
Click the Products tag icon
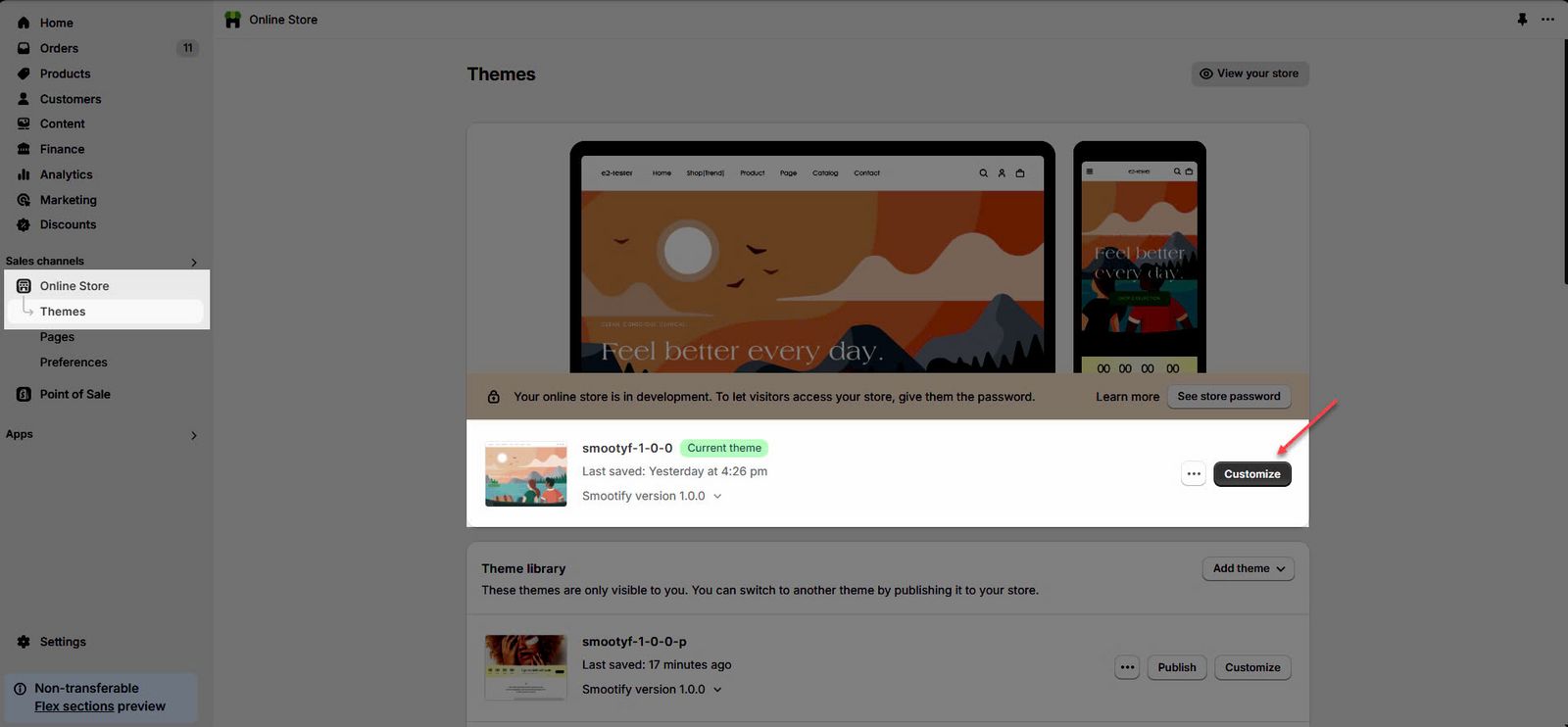pyautogui.click(x=24, y=73)
